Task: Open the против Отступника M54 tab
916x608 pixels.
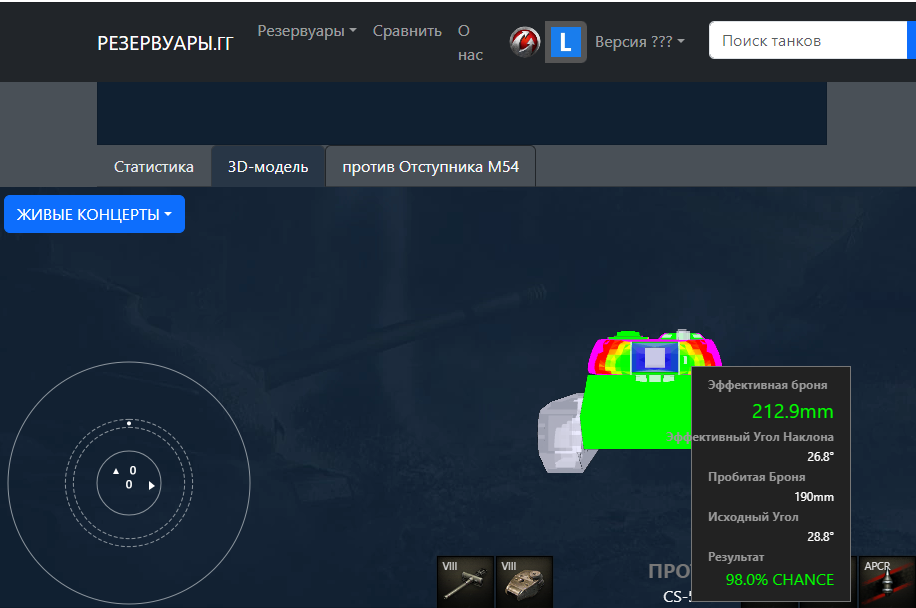Action: [x=430, y=167]
